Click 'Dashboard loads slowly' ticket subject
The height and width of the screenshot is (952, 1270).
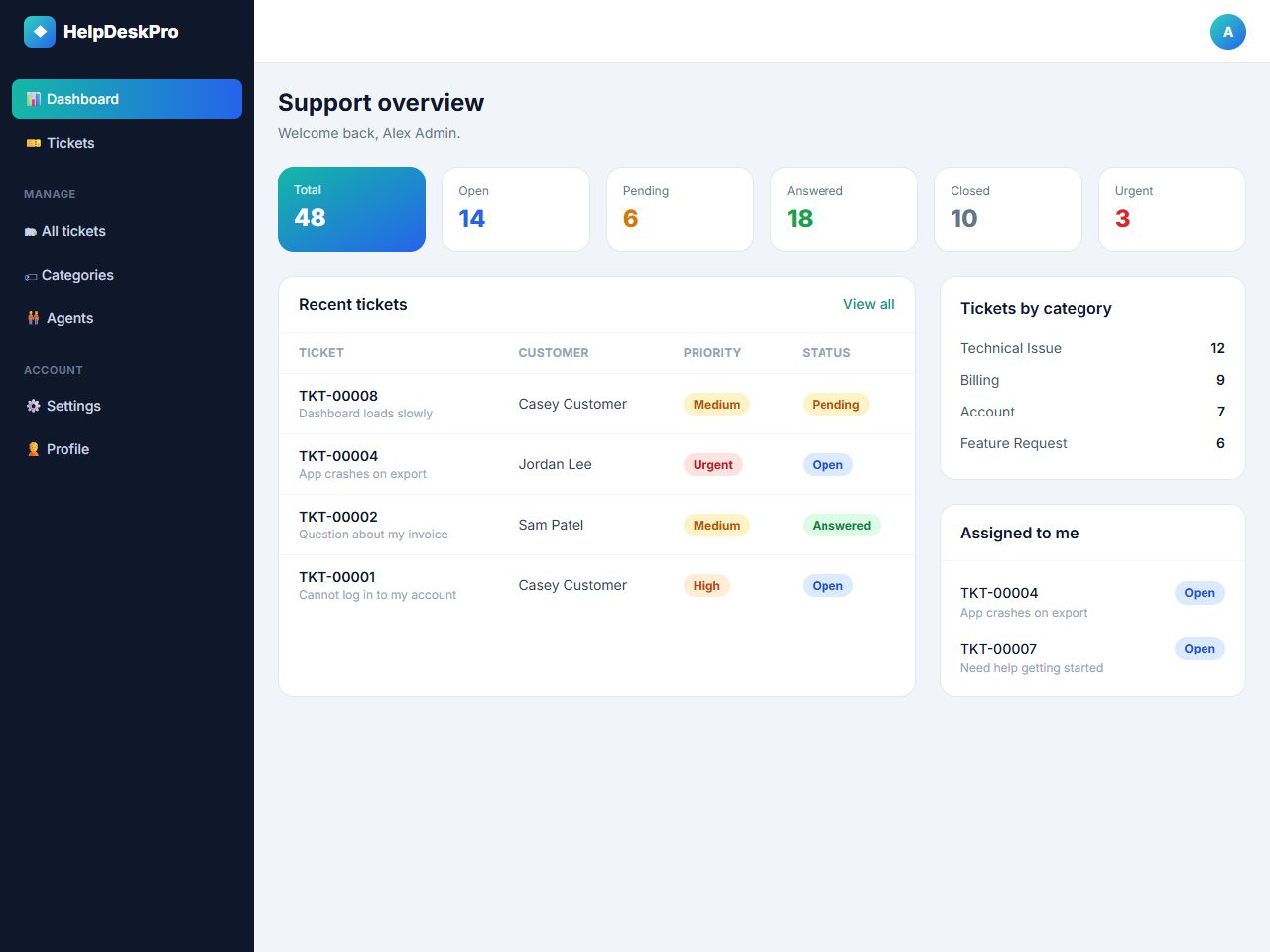point(365,414)
